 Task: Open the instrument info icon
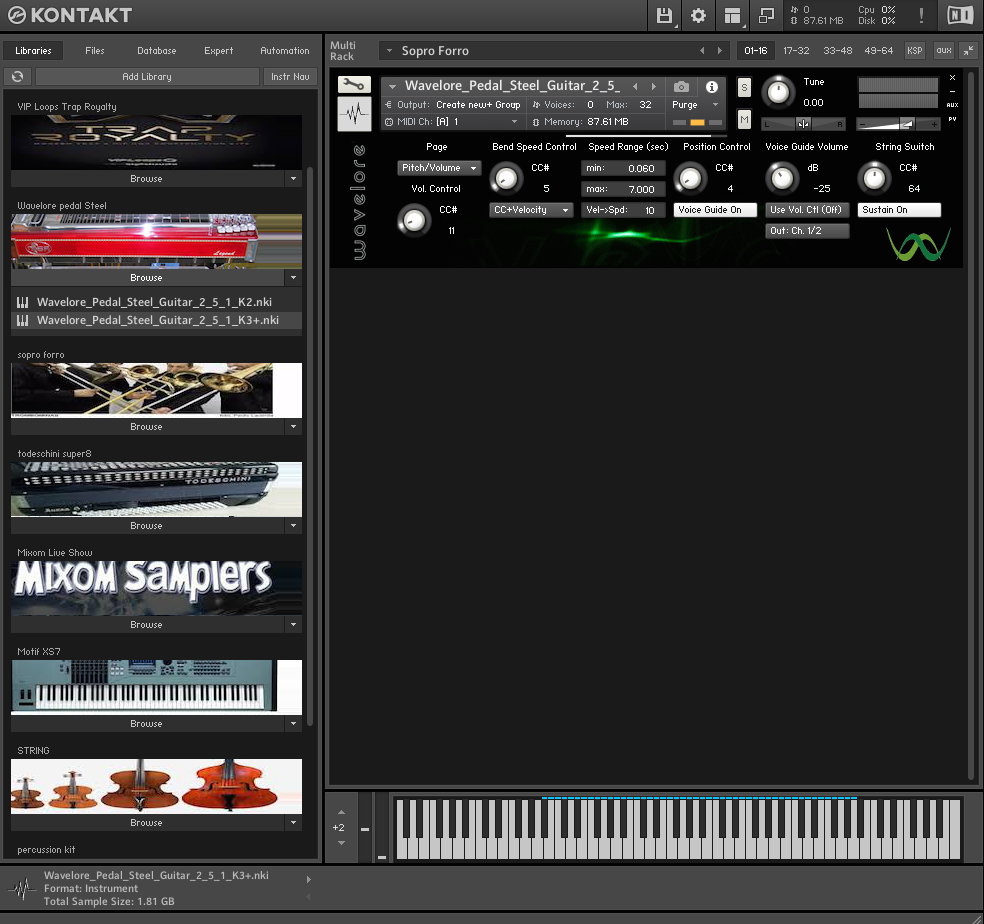[x=712, y=87]
